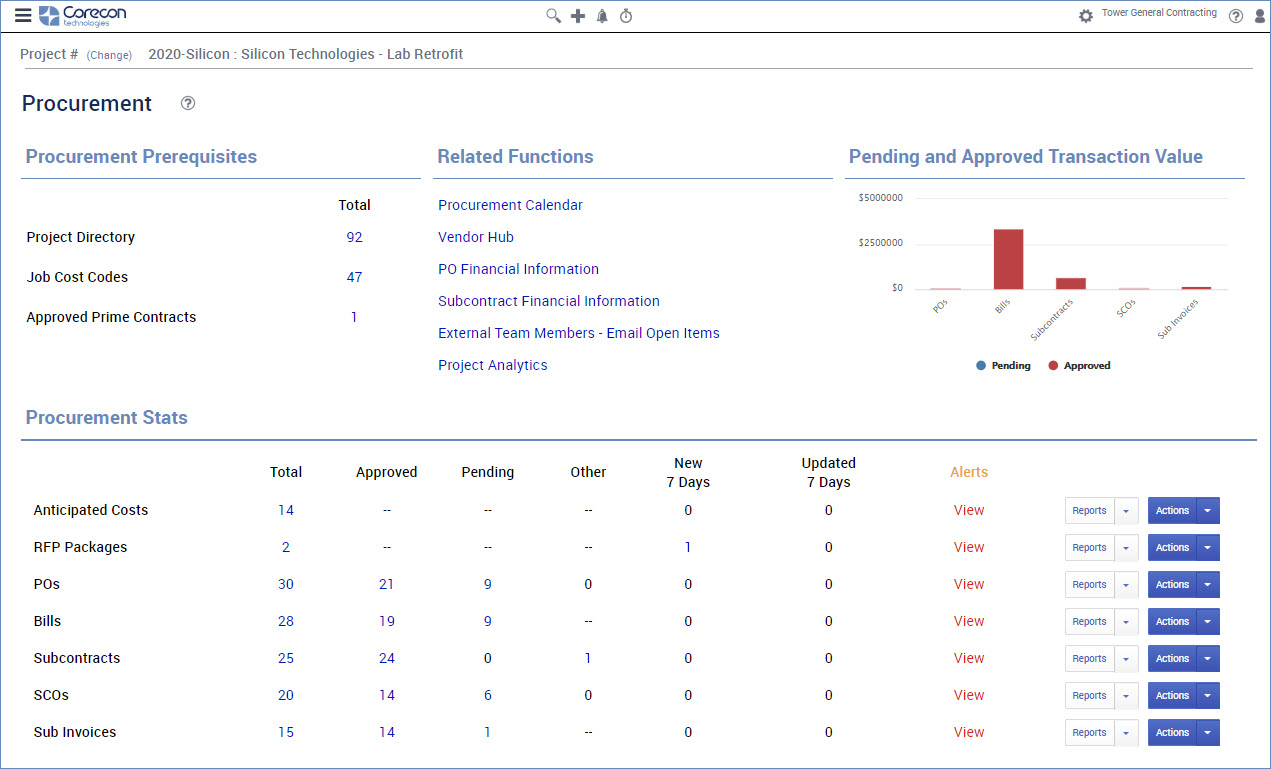Click Job Cost Codes total 47
Screen dimensions: 1271x769
pyautogui.click(x=354, y=277)
